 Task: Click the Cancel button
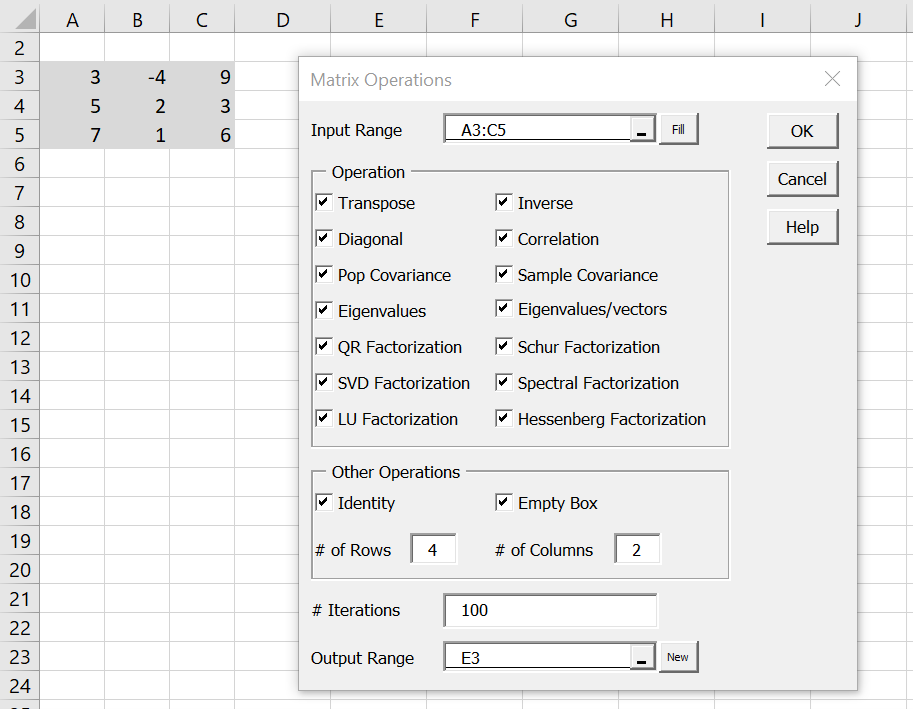(802, 179)
